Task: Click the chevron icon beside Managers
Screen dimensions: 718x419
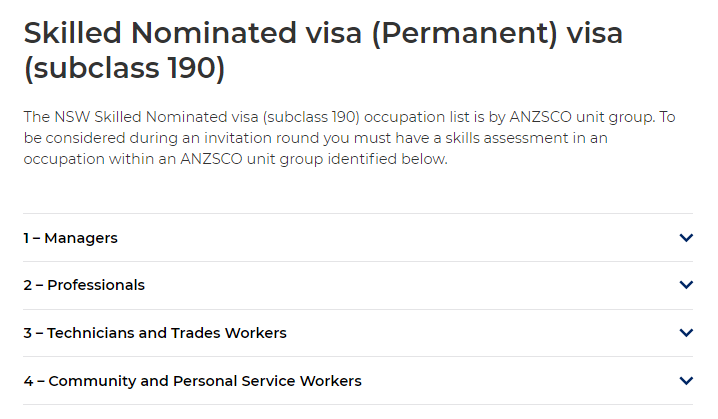Action: pos(686,238)
